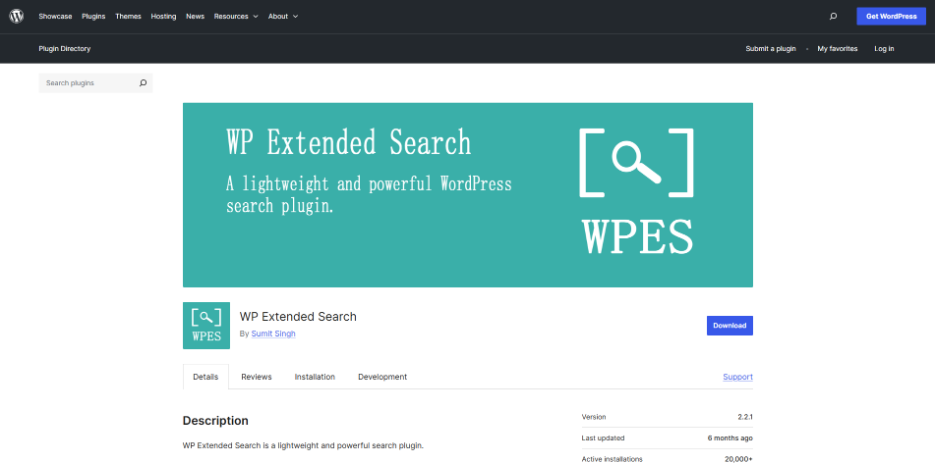This screenshot has height=463, width=936.
Task: Click the 'Last updated' label
Action: [x=603, y=438]
